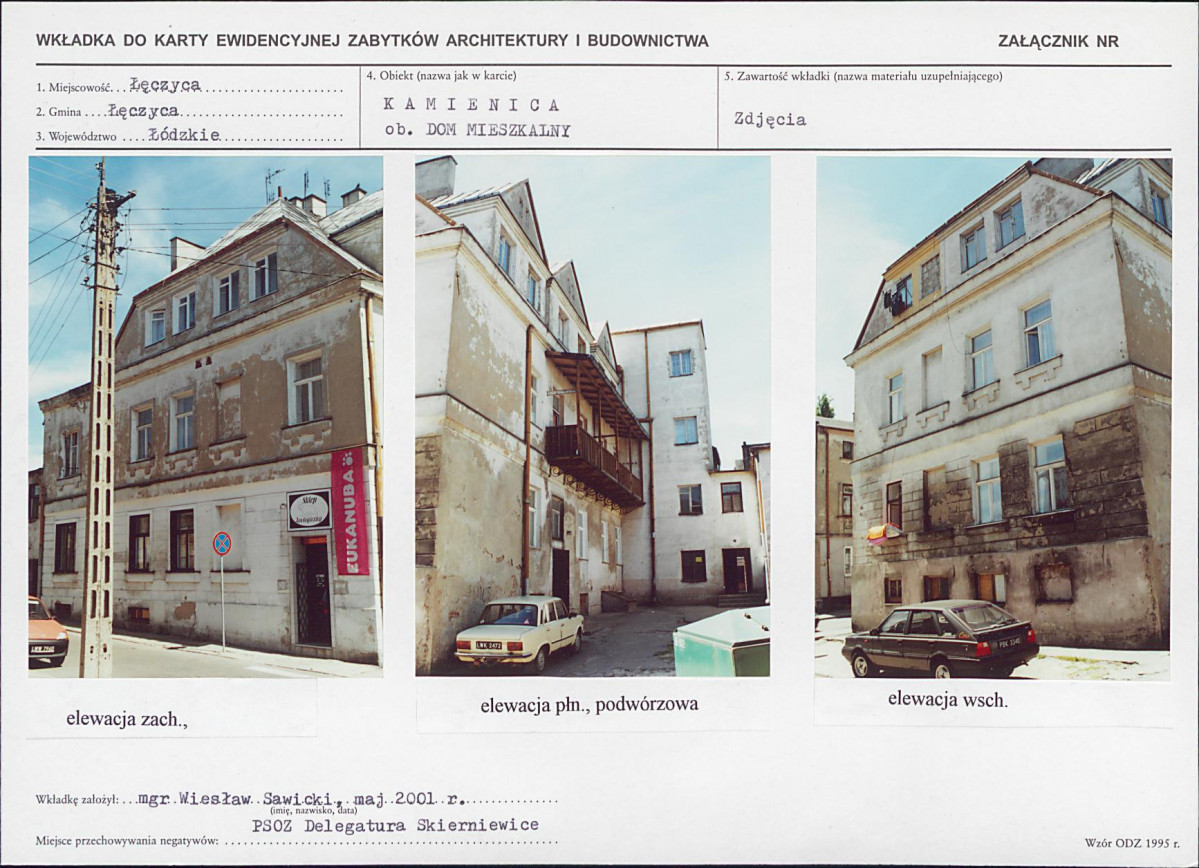The image size is (1199, 868).
Task: Click the 'ob. DOM MIESZKALNY' text
Action: (478, 130)
